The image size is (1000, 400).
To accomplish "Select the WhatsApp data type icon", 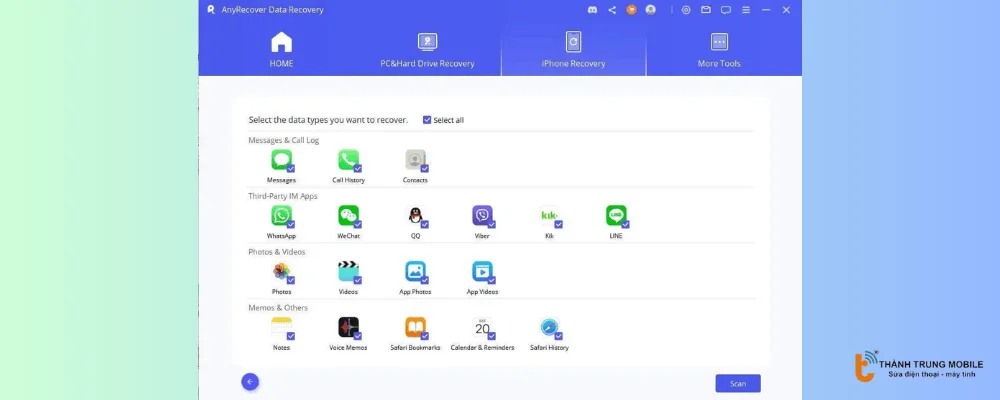I will pos(281,215).
